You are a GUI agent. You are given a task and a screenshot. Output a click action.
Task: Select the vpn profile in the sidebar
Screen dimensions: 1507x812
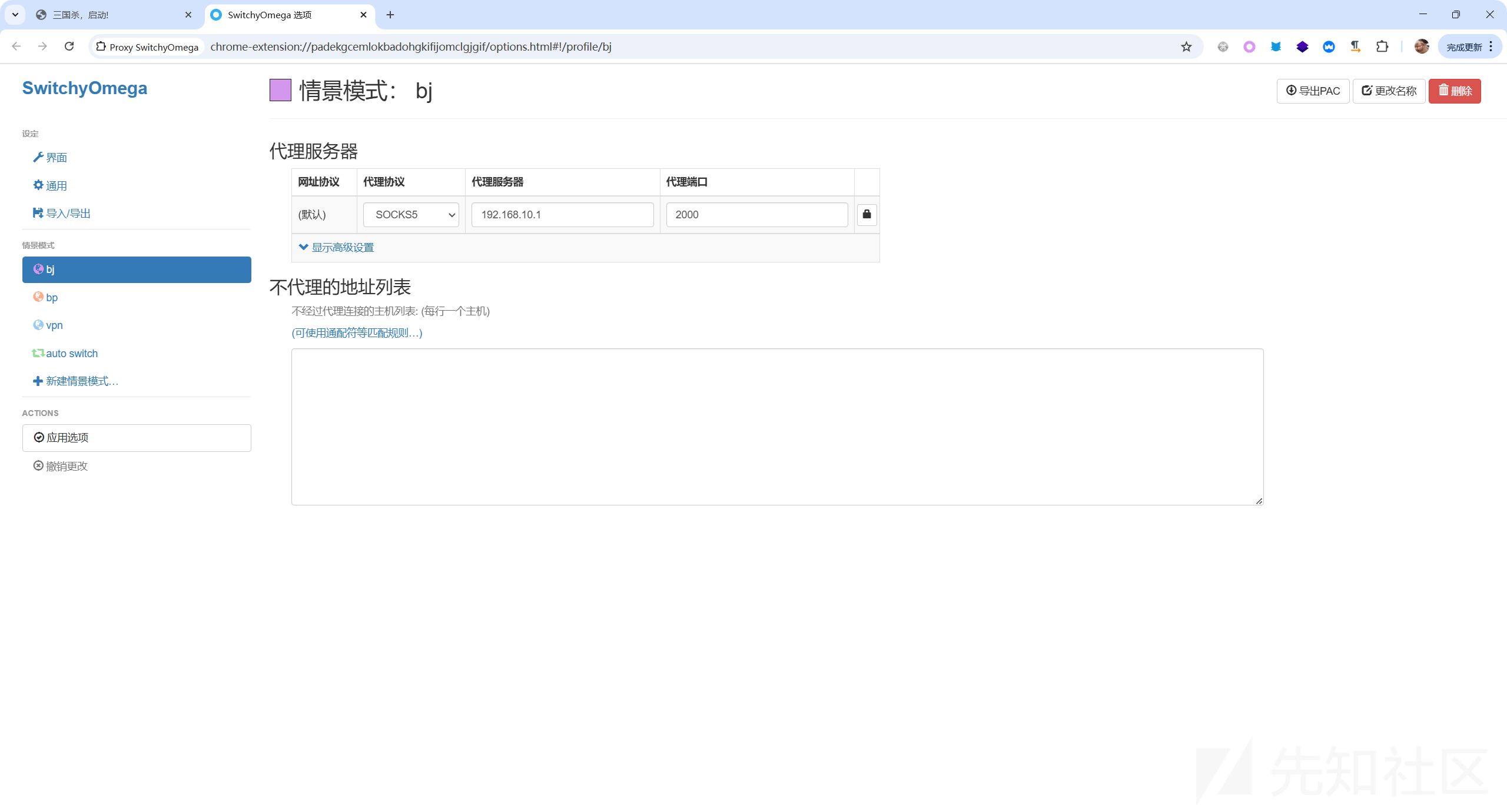(137, 325)
